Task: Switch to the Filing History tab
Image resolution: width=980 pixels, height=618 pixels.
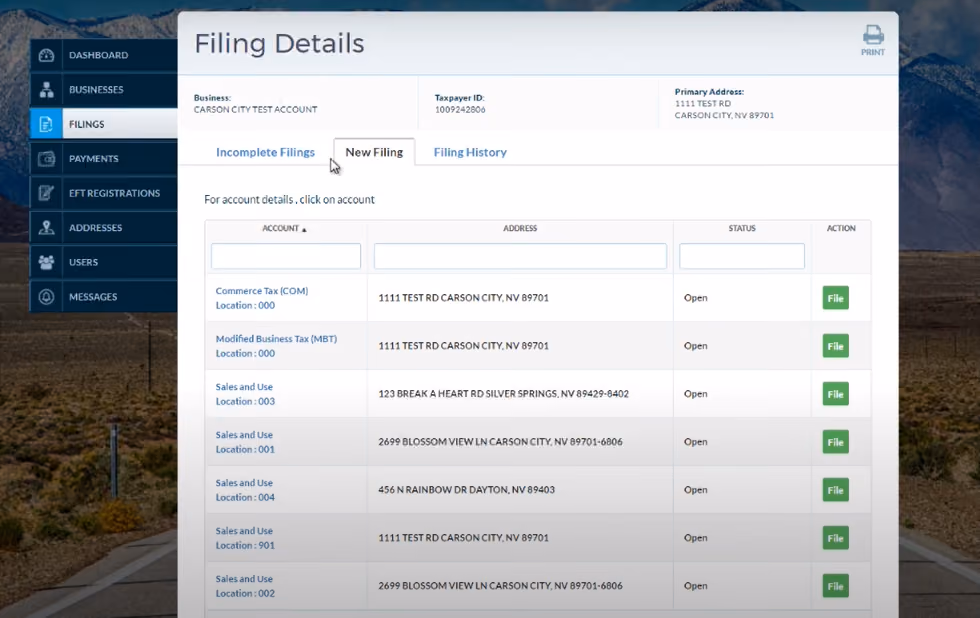Action: pos(470,152)
